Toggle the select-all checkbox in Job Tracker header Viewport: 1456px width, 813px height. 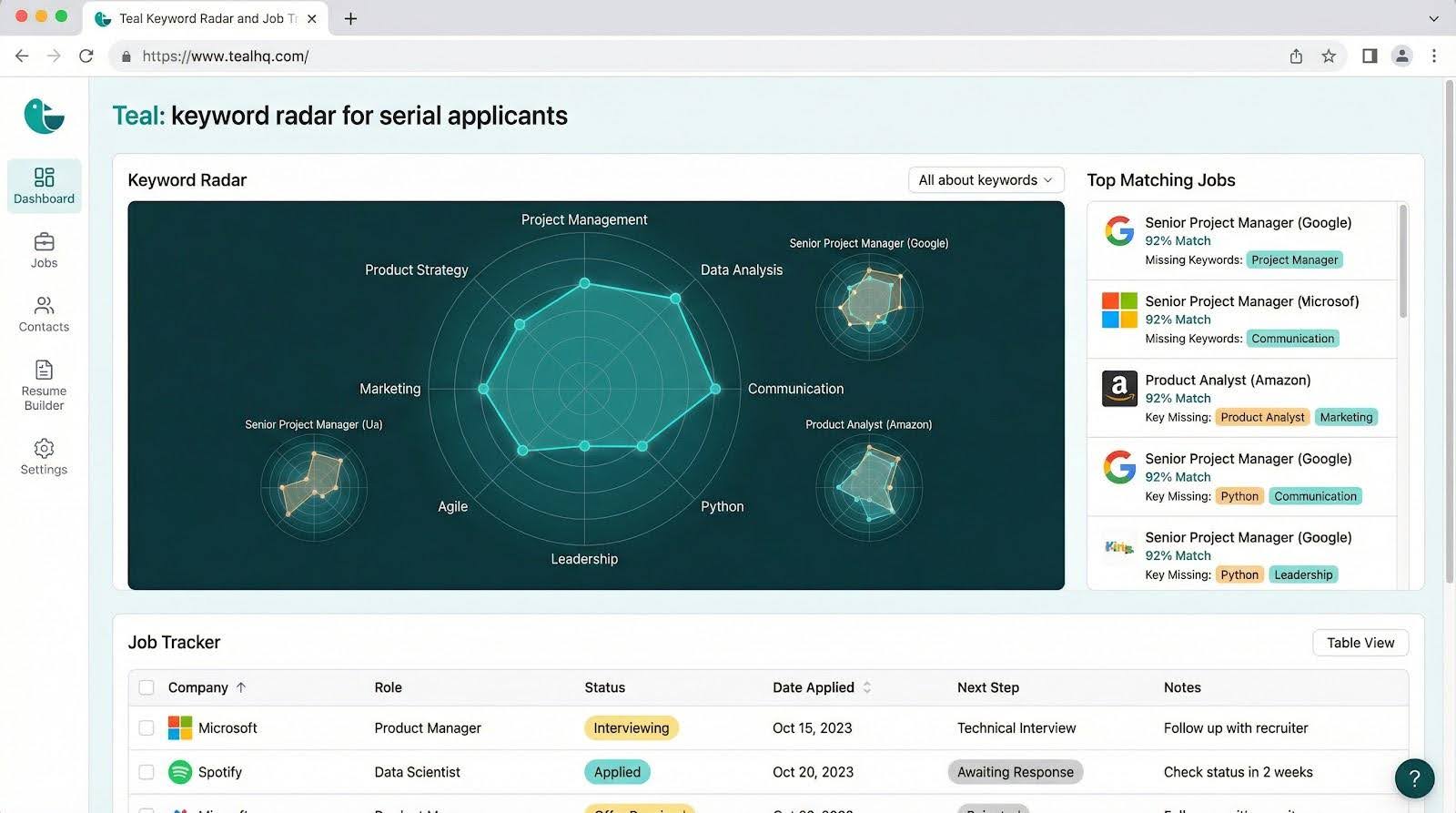click(x=147, y=687)
